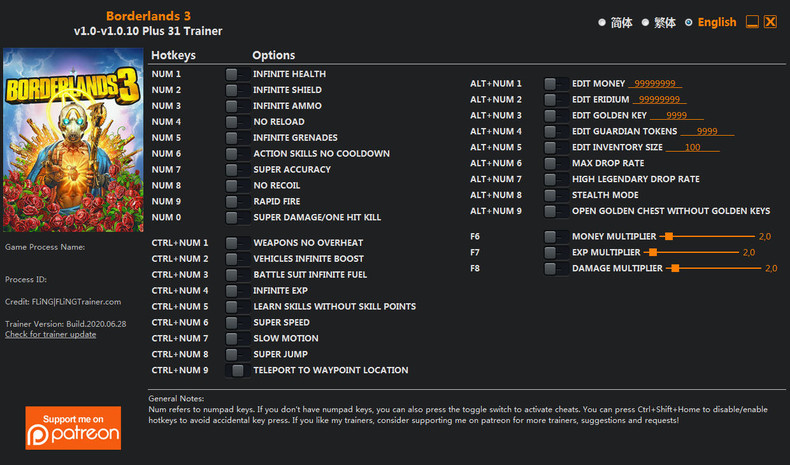Click the Borderlands 3 cover art image

(74, 140)
